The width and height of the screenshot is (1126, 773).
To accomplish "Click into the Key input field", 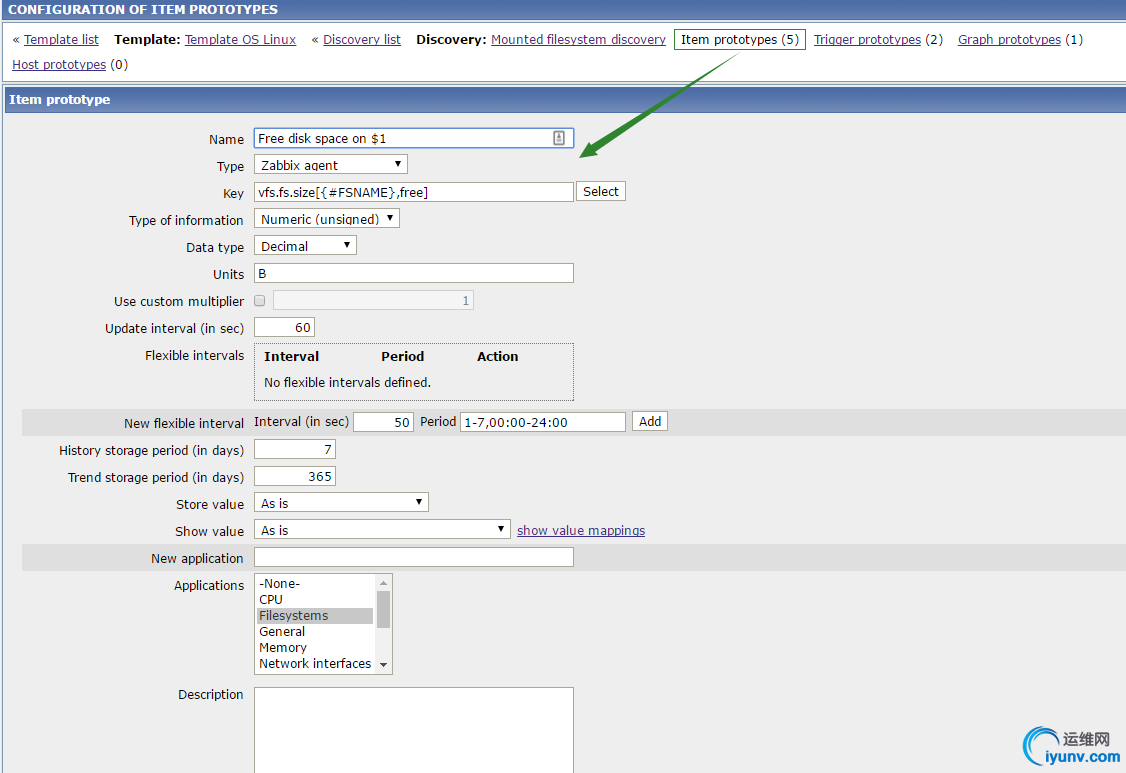I will click(x=414, y=192).
